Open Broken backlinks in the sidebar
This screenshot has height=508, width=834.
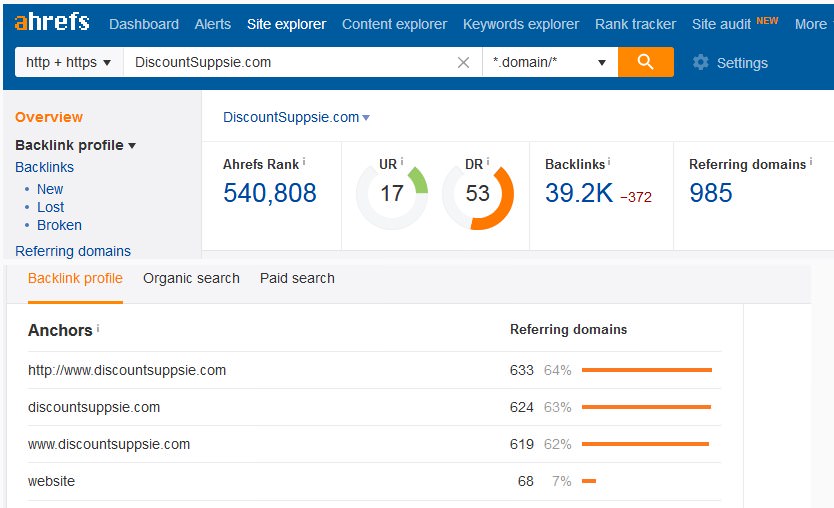pyautogui.click(x=59, y=225)
